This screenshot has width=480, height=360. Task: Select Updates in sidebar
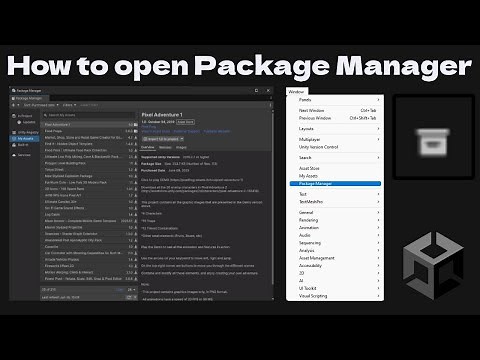click(x=26, y=122)
